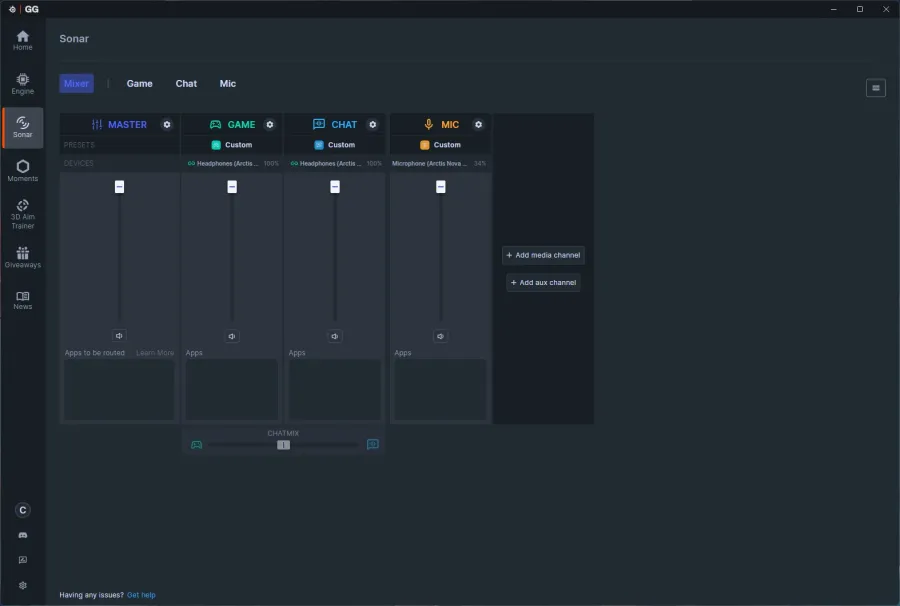Viewport: 900px width, 606px height.
Task: Open Discord icon in lower sidebar
Action: click(x=22, y=535)
